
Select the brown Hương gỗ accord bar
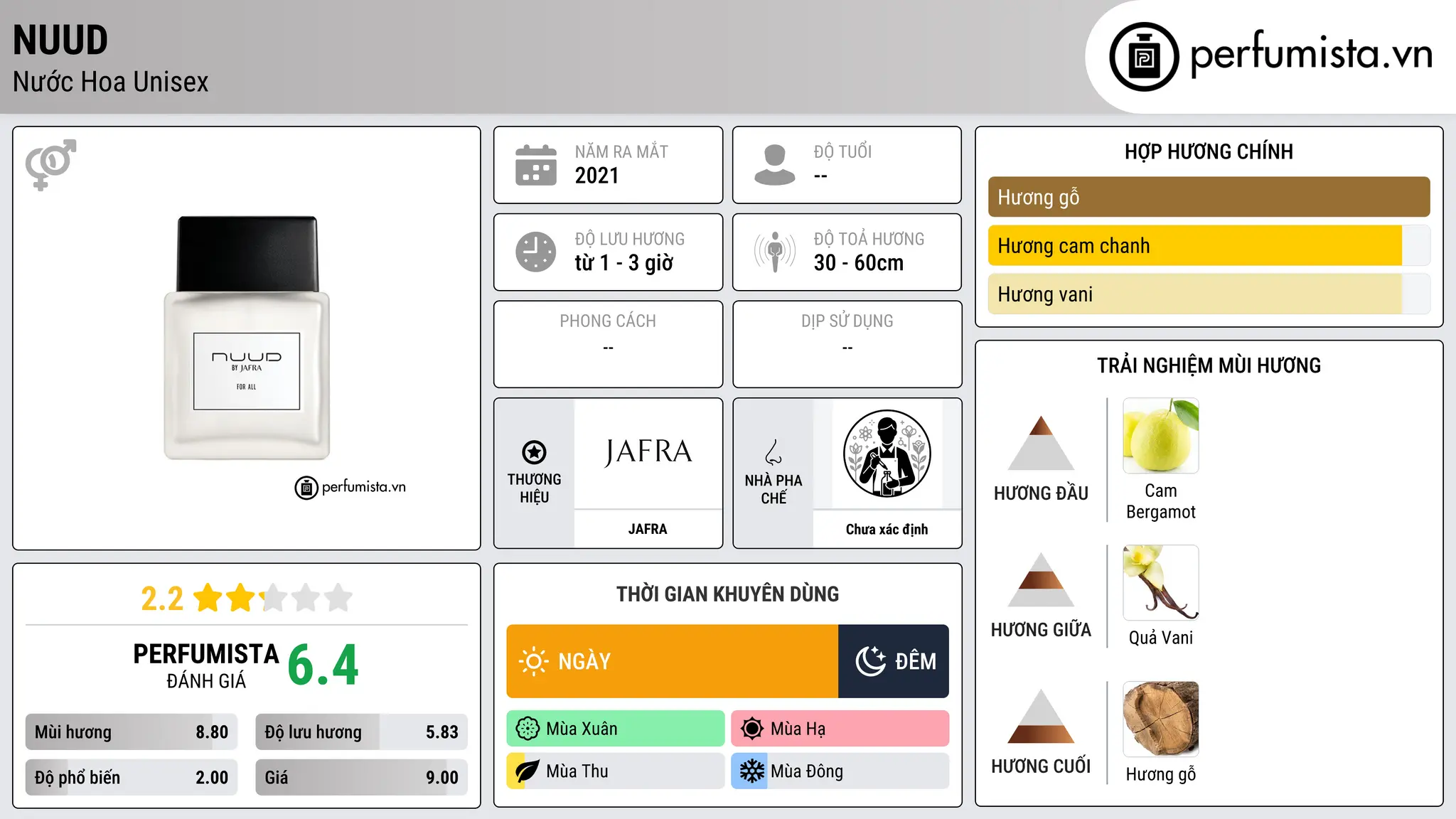(x=1209, y=197)
